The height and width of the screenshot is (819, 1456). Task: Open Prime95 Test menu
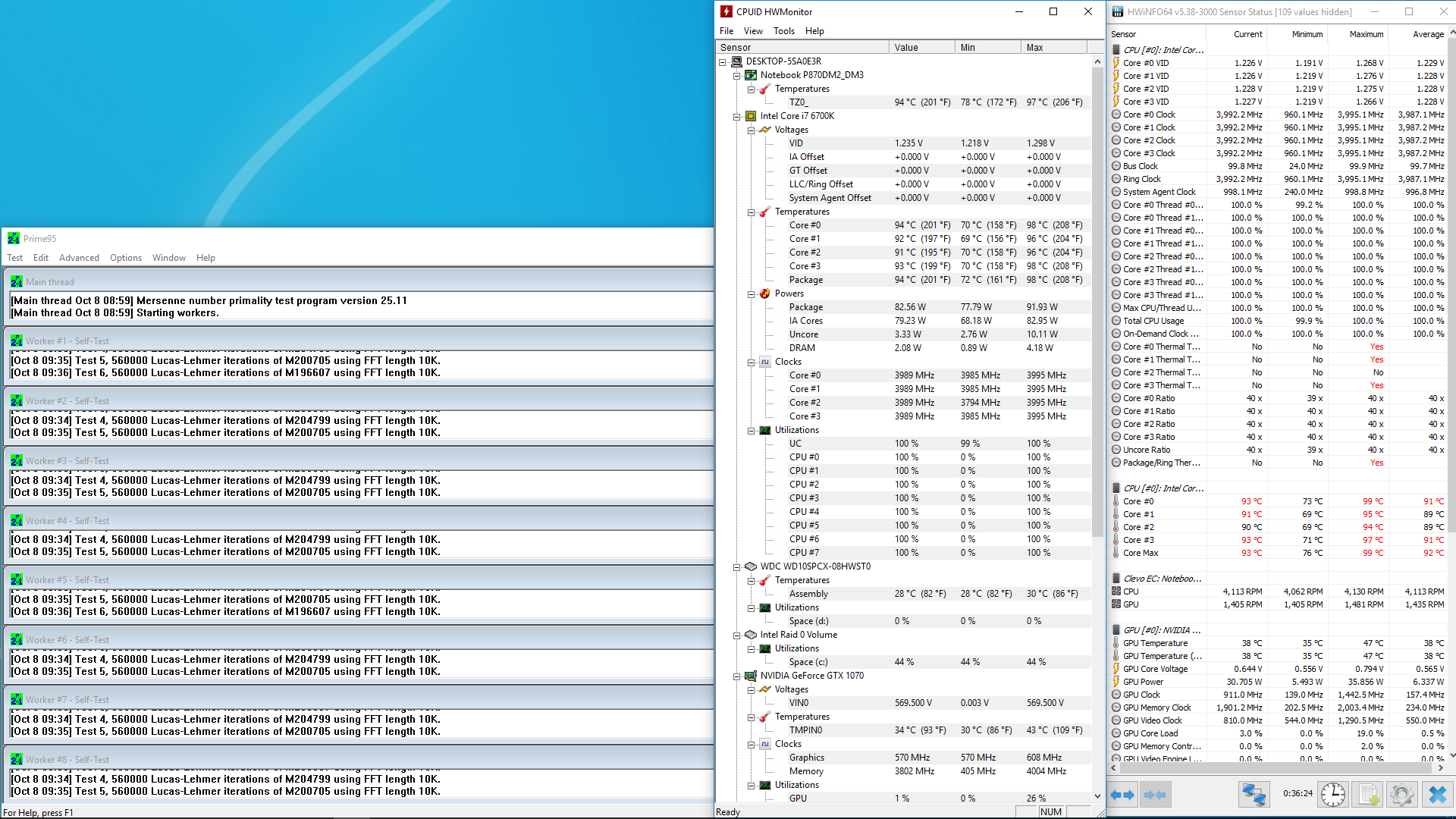point(15,258)
